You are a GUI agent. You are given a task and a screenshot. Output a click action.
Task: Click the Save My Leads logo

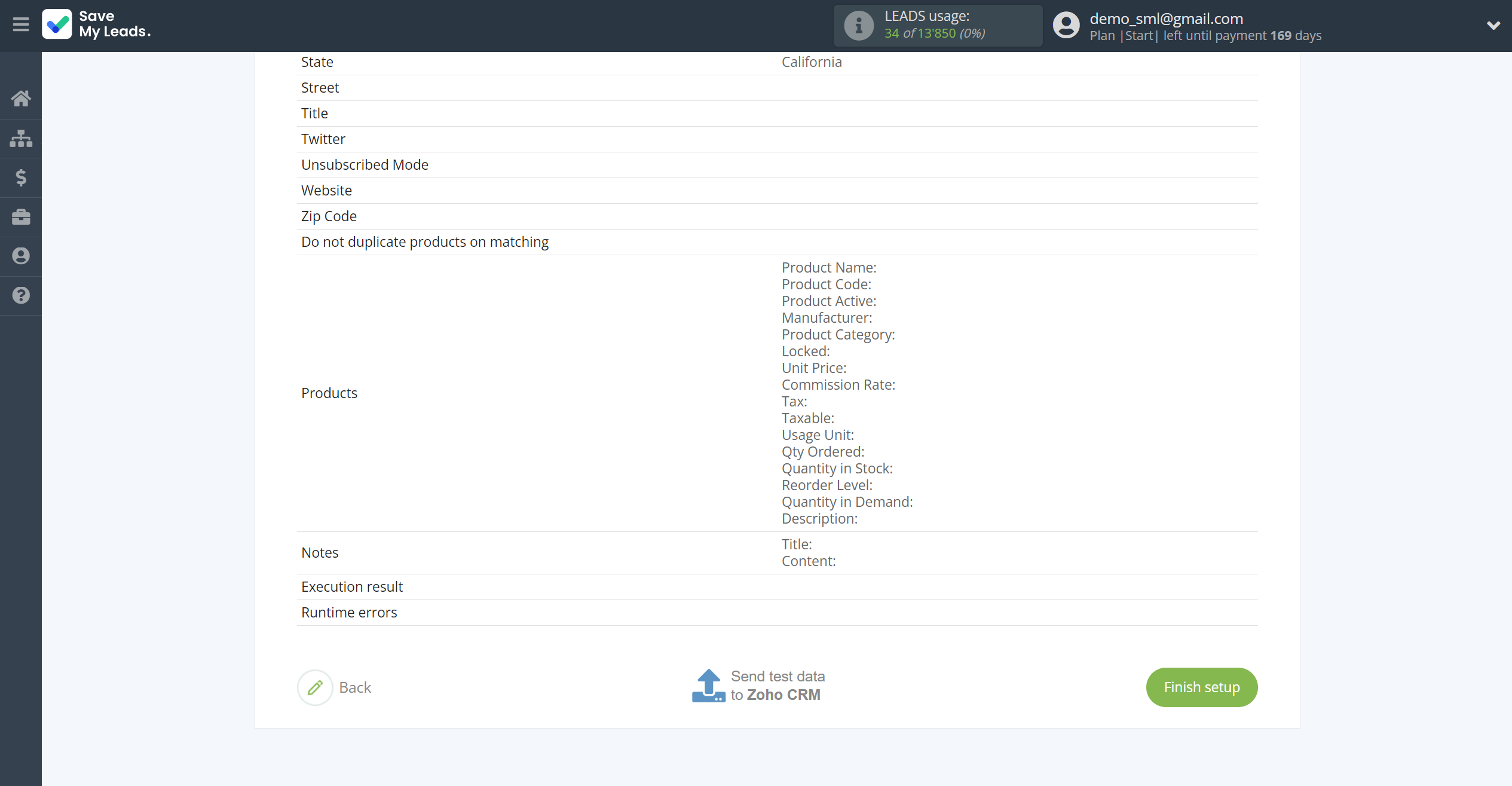96,25
